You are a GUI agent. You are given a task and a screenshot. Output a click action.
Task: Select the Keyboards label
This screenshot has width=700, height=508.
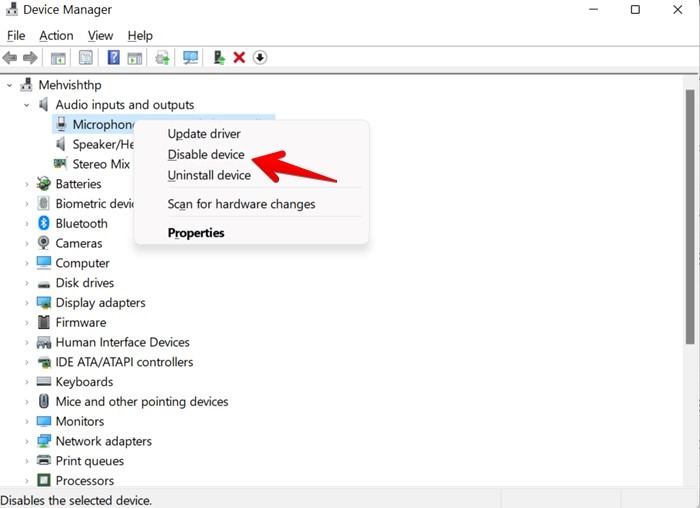84,382
